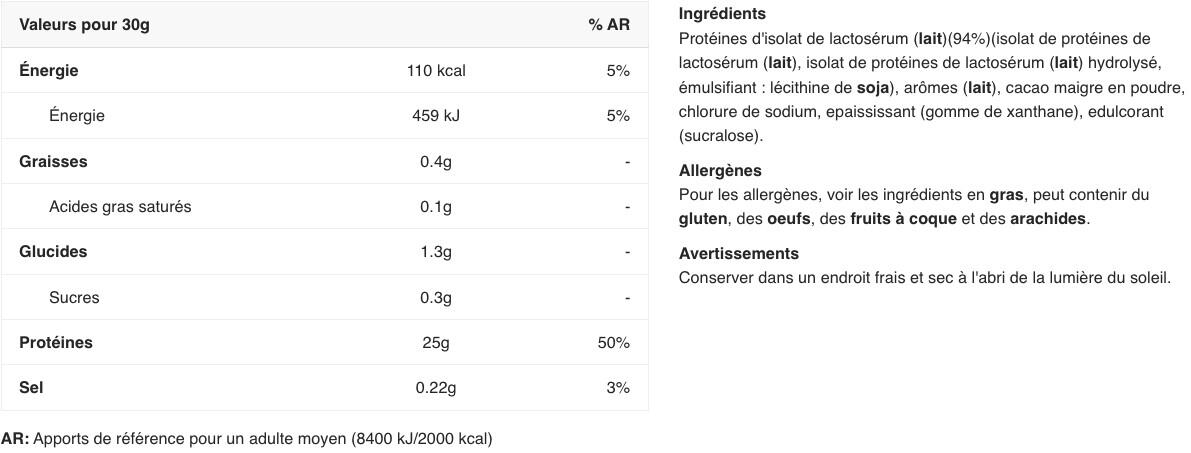Click the 50% AR value for Protéines
Viewport: 1191px width, 453px height.
[613, 343]
